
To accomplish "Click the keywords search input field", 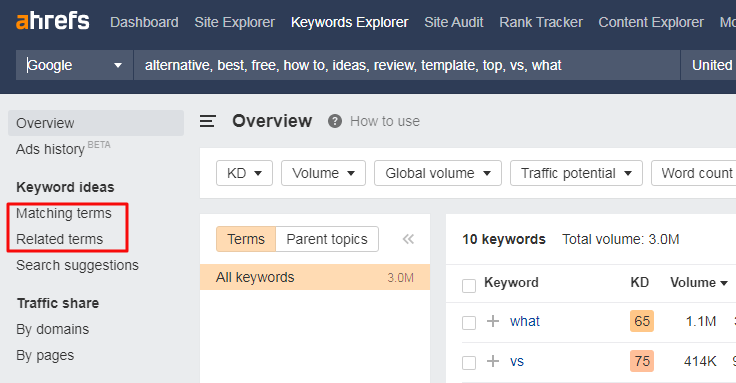I will (406, 65).
